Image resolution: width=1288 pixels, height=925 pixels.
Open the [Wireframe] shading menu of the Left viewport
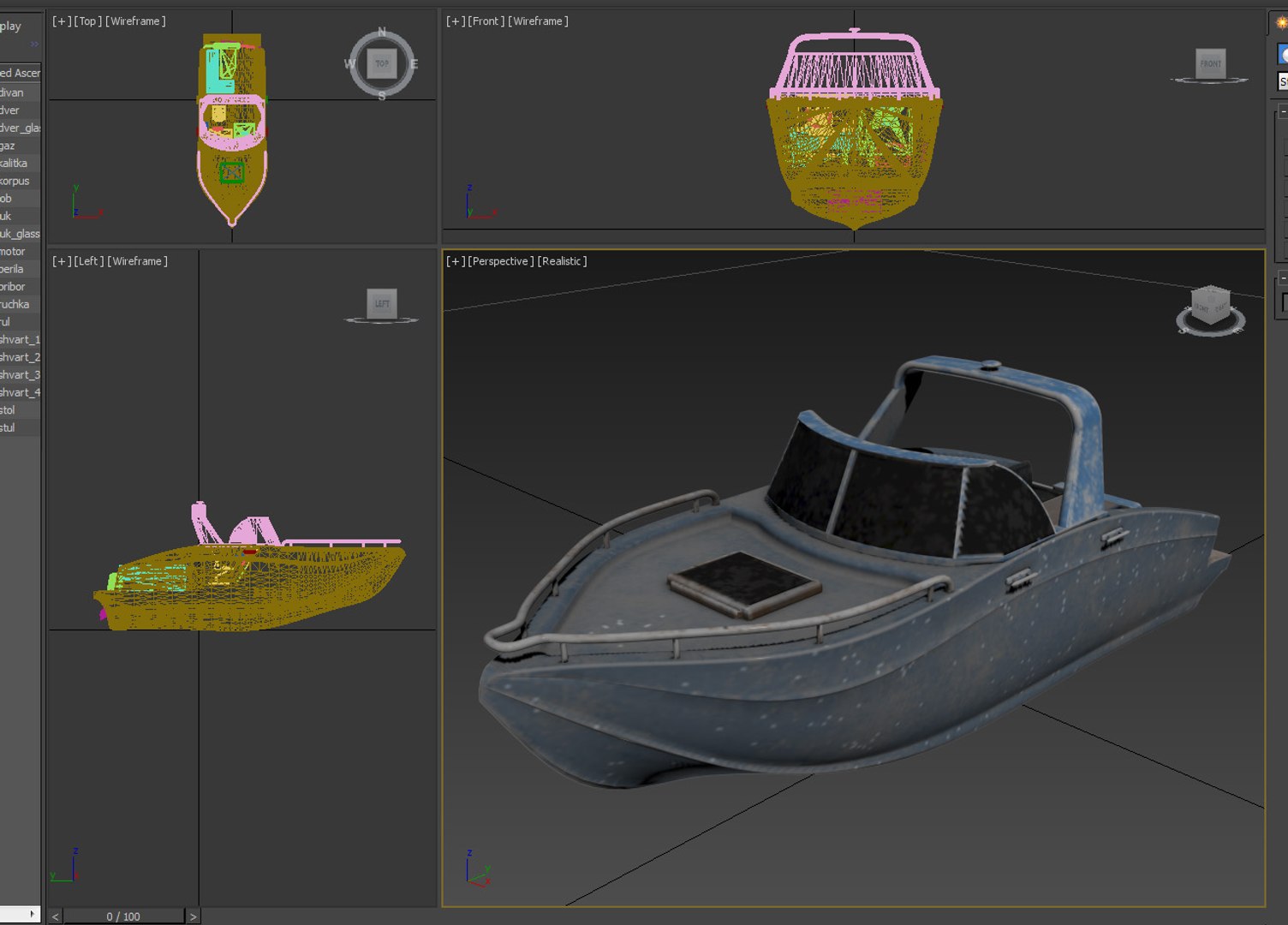coord(137,260)
